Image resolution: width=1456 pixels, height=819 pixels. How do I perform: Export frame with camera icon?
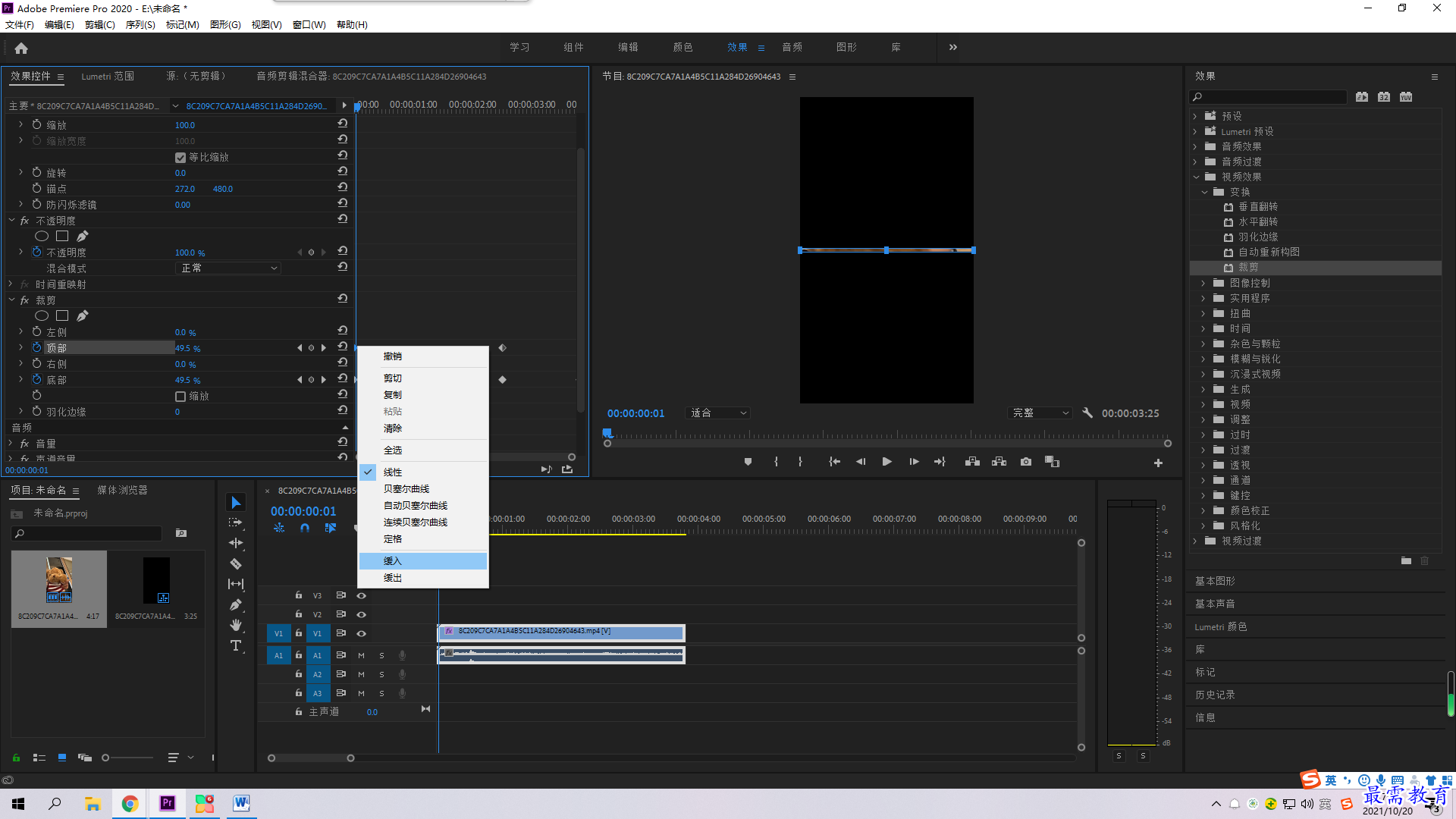pyautogui.click(x=1026, y=462)
